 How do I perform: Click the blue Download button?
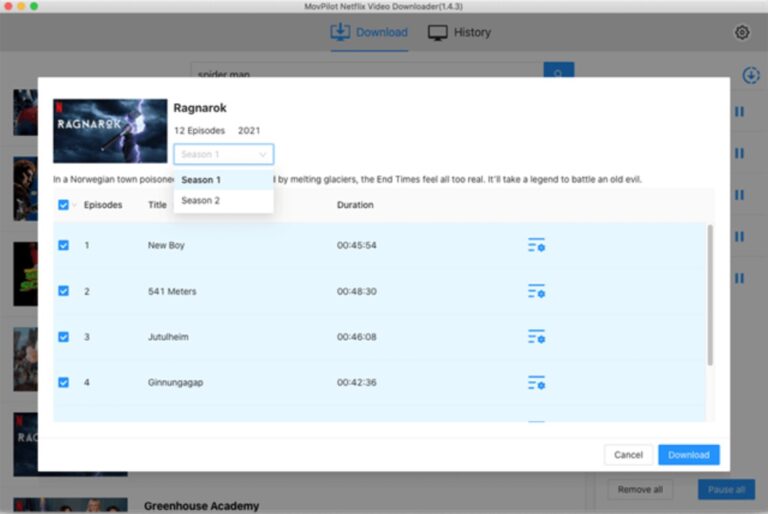688,455
